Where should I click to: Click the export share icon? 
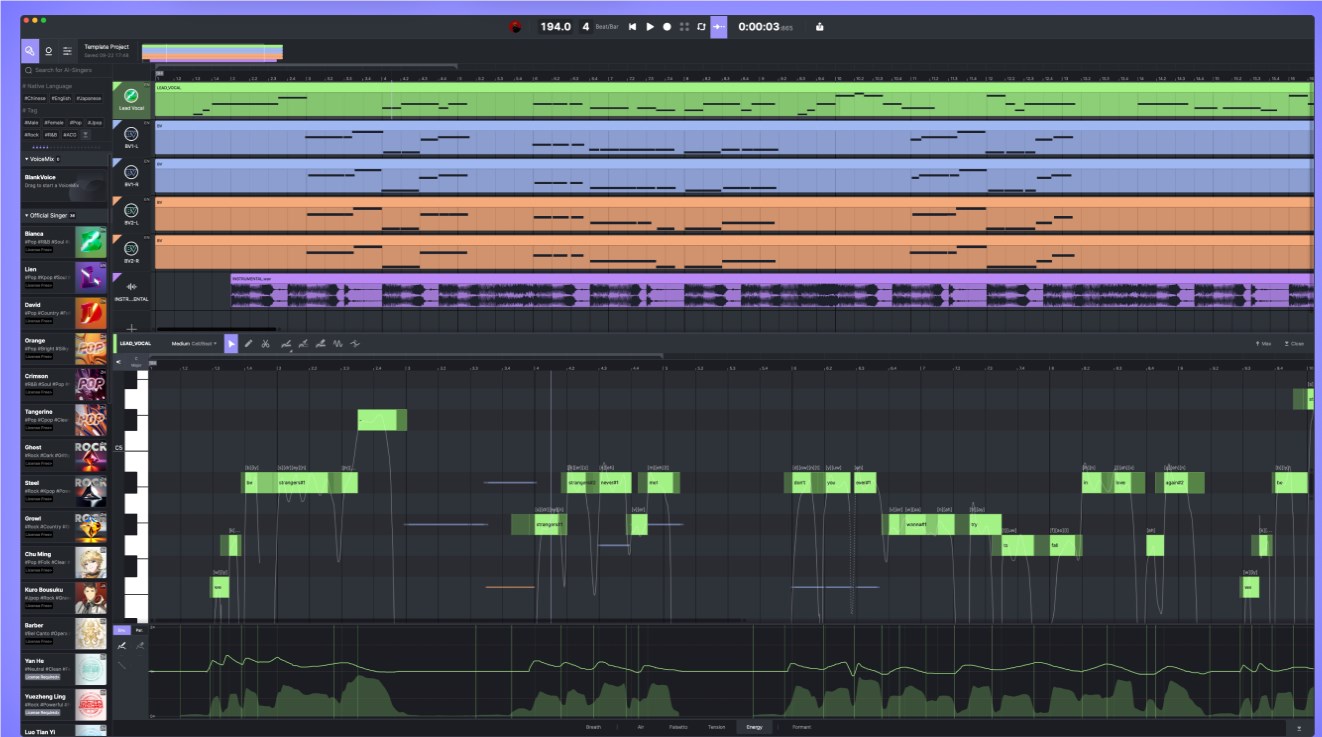tap(820, 27)
